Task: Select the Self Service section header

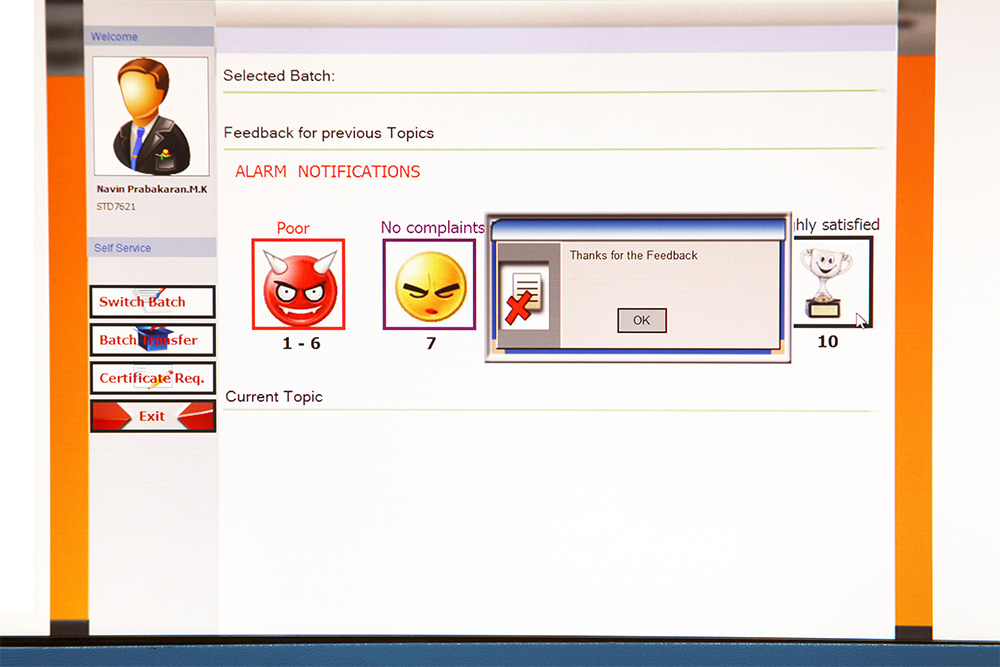Action: click(x=123, y=248)
